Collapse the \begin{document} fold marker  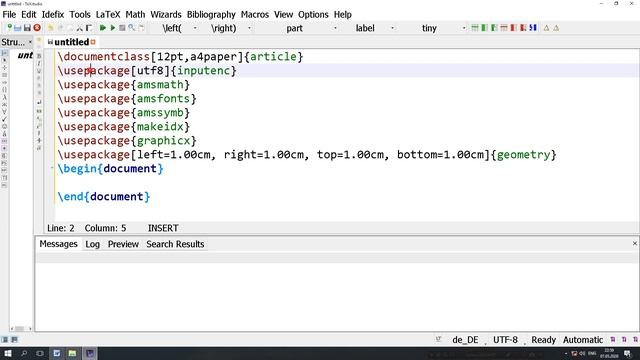click(52, 168)
